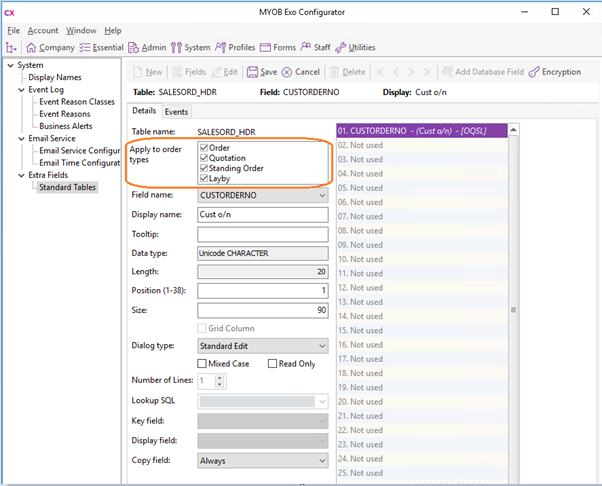Image resolution: width=602 pixels, height=486 pixels.
Task: Go to last record arrow
Action: [x=427, y=72]
